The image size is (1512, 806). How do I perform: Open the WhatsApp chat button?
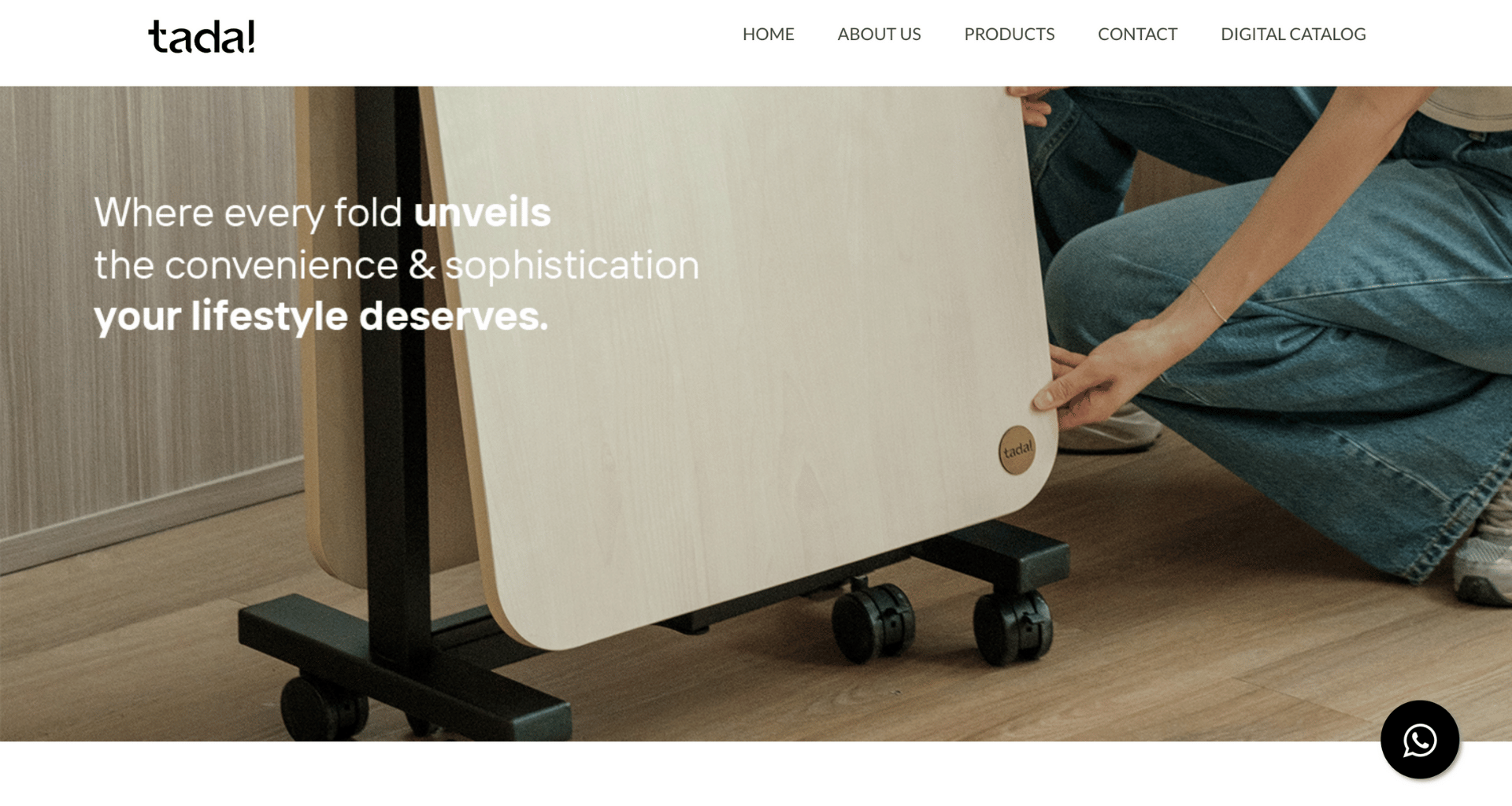tap(1419, 739)
